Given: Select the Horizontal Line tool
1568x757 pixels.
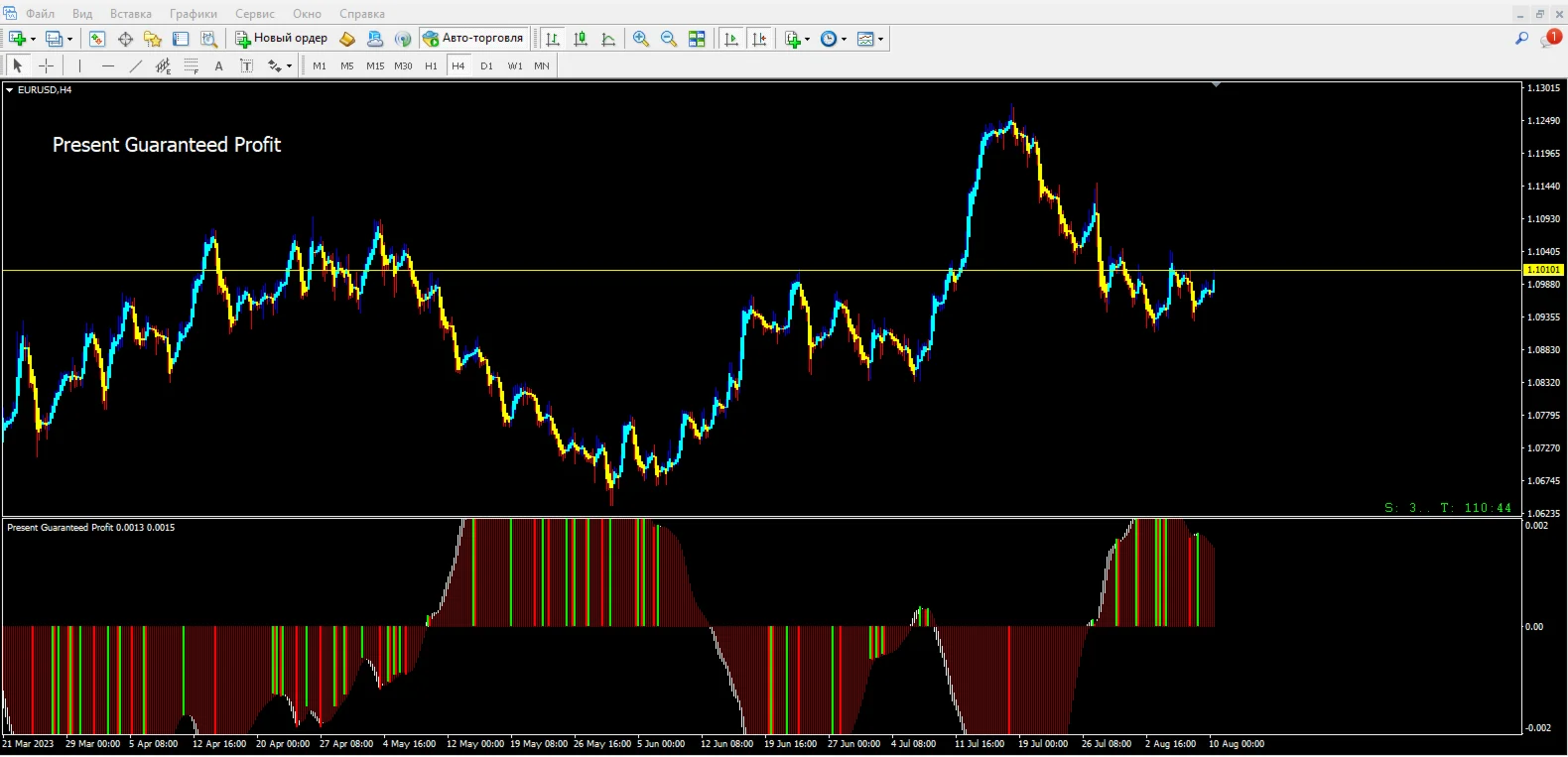Looking at the screenshot, I should click(108, 65).
